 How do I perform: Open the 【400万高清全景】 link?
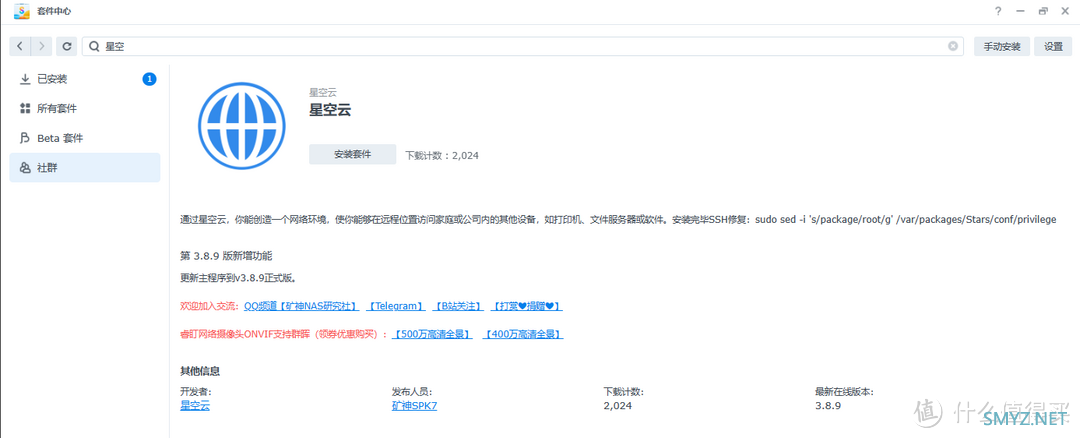523,334
